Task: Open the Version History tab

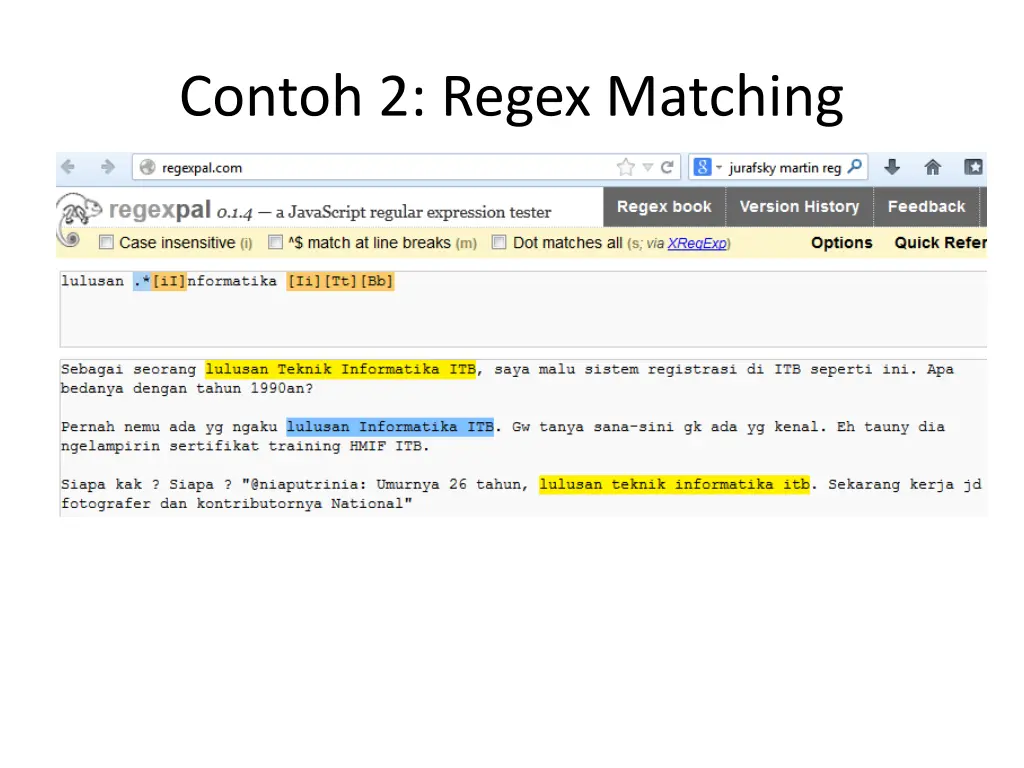Action: [x=799, y=206]
